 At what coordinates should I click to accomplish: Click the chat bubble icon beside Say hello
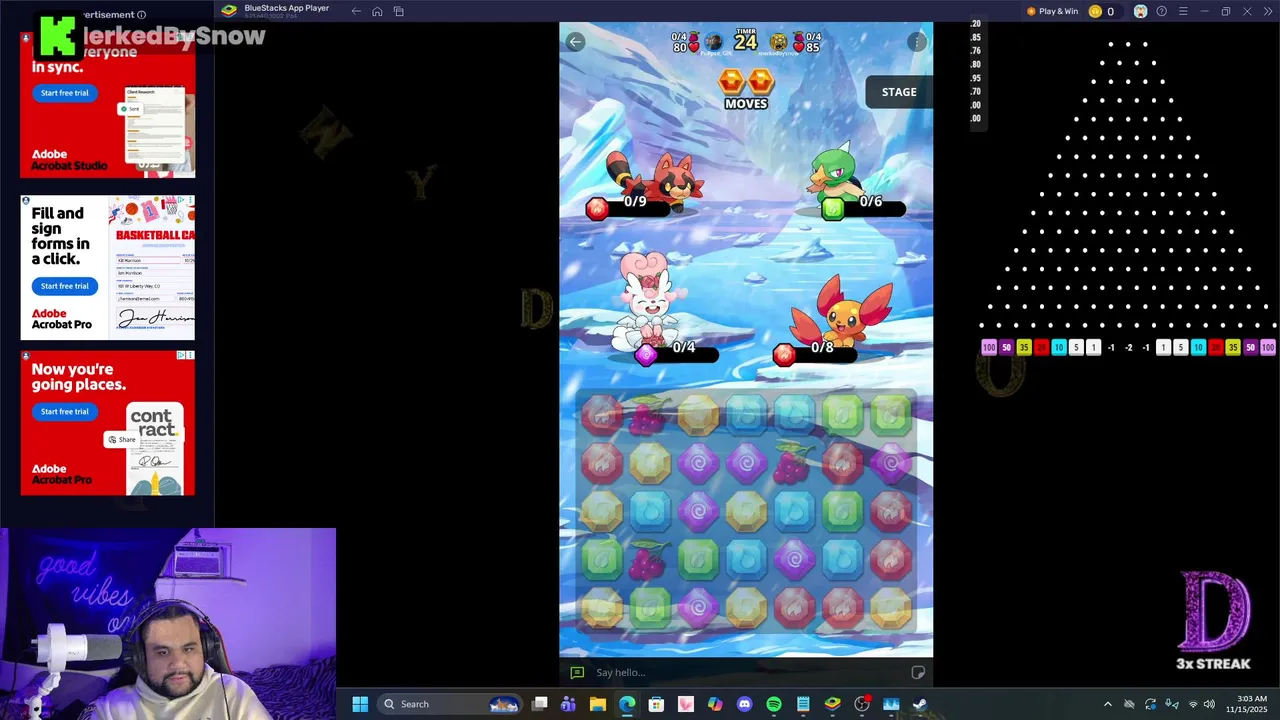click(576, 672)
